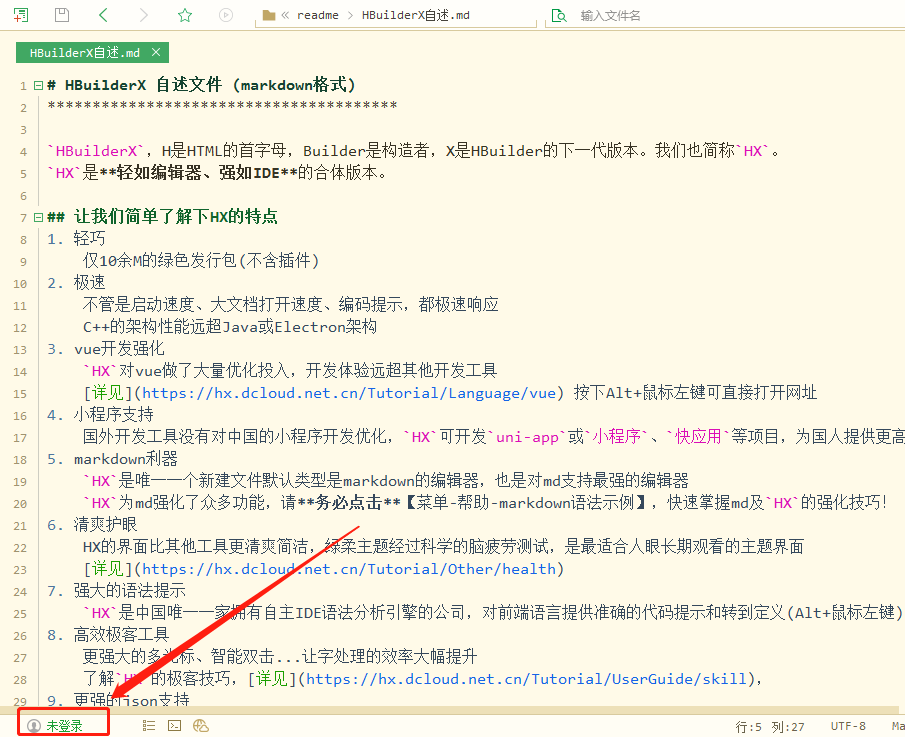Click the 详见 link text on line 23
The width and height of the screenshot is (905, 737).
coord(108,568)
